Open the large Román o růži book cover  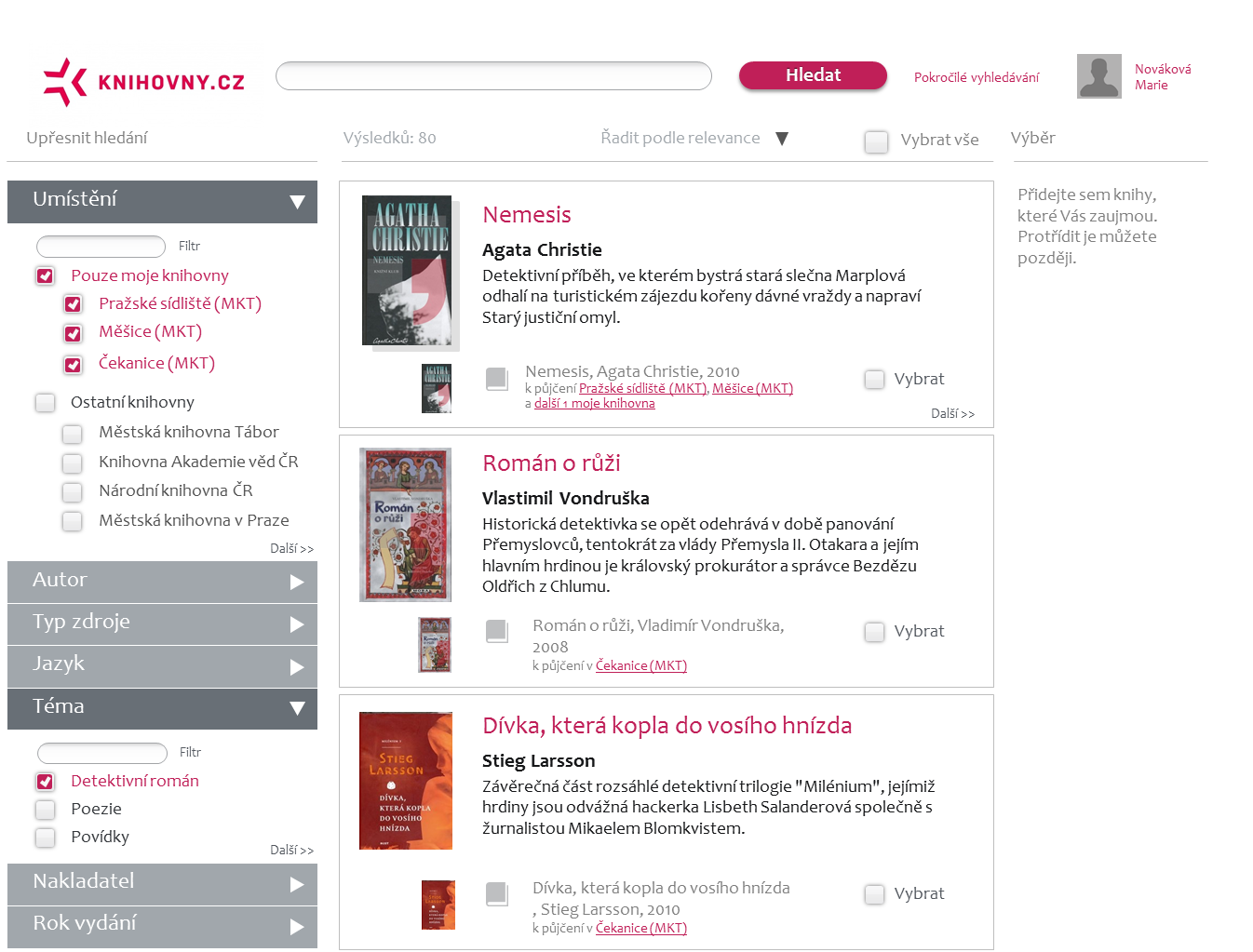(406, 525)
